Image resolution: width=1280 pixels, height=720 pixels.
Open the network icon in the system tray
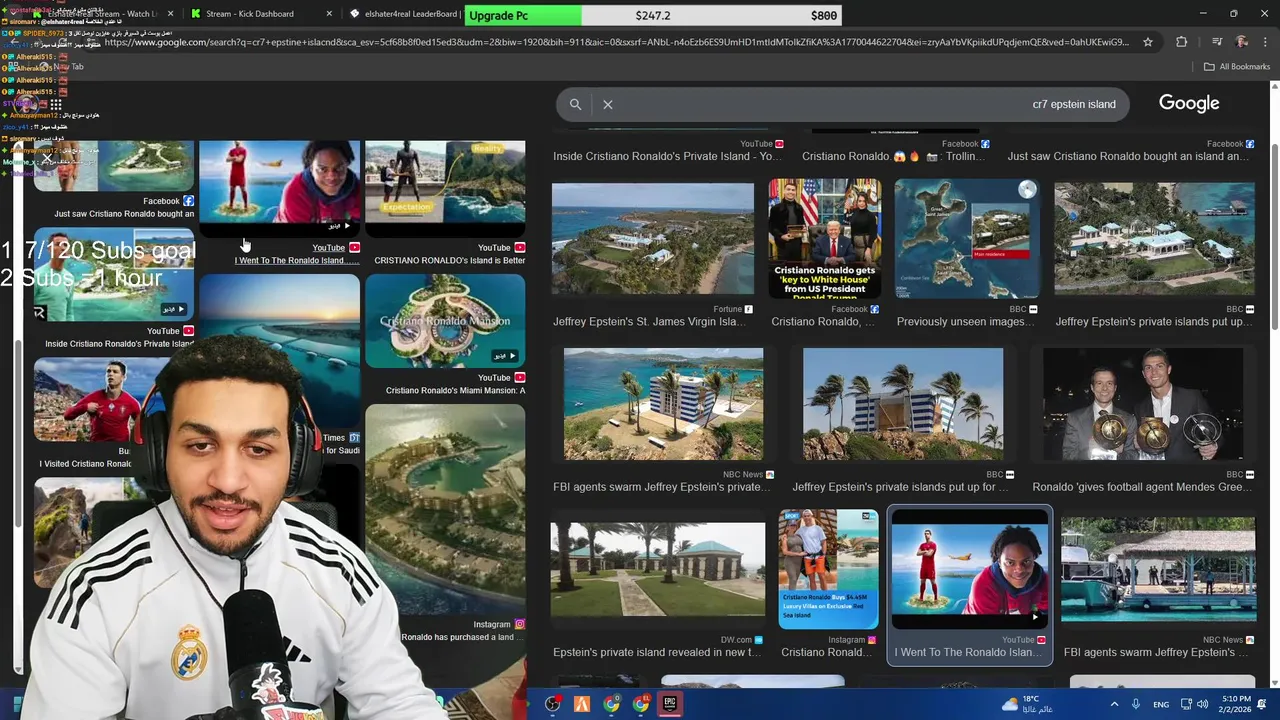1186,704
